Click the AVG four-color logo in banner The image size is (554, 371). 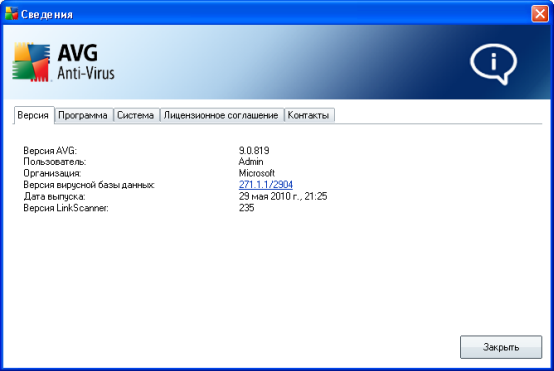tap(31, 62)
